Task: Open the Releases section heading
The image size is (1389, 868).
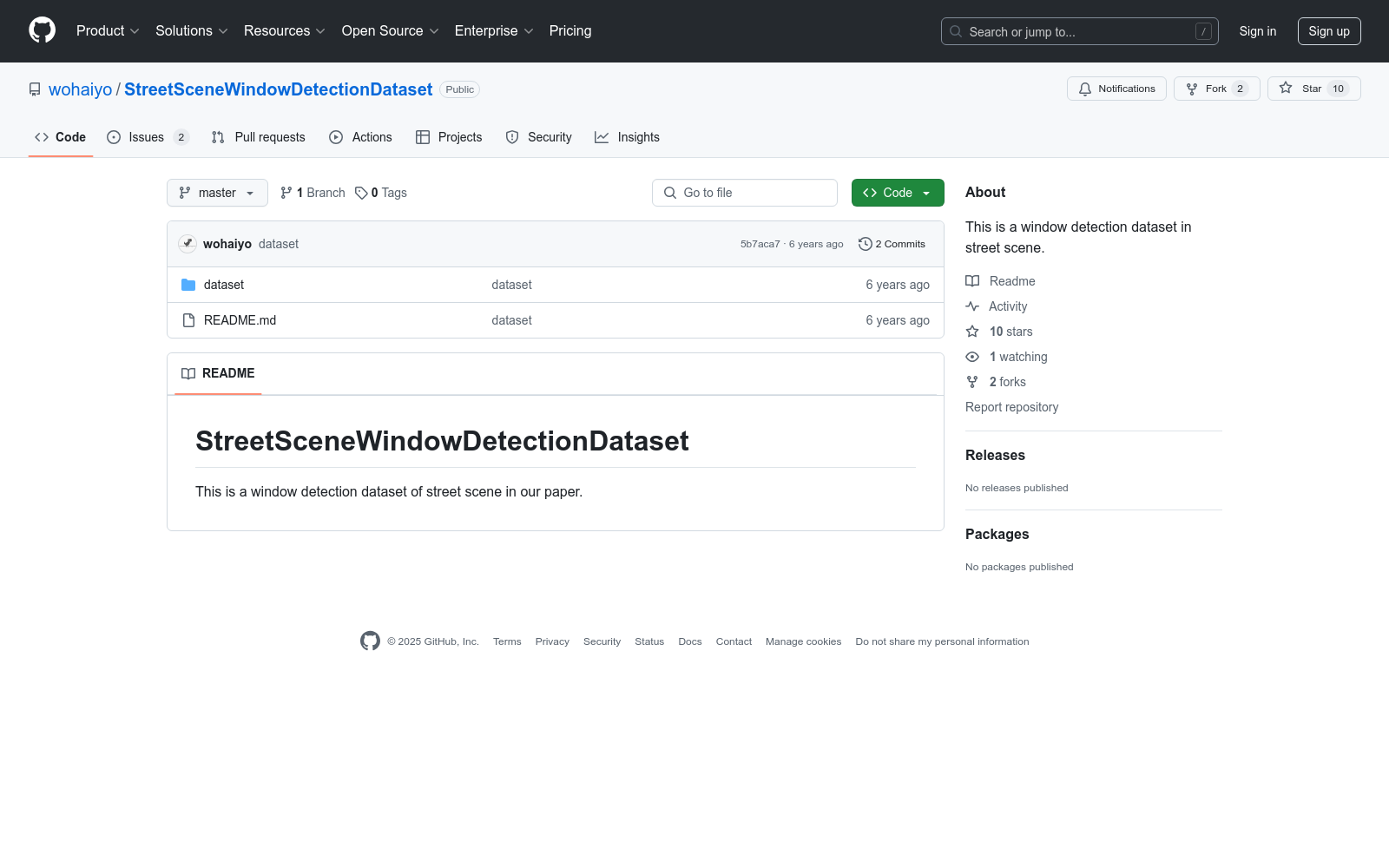Action: pyautogui.click(x=995, y=456)
